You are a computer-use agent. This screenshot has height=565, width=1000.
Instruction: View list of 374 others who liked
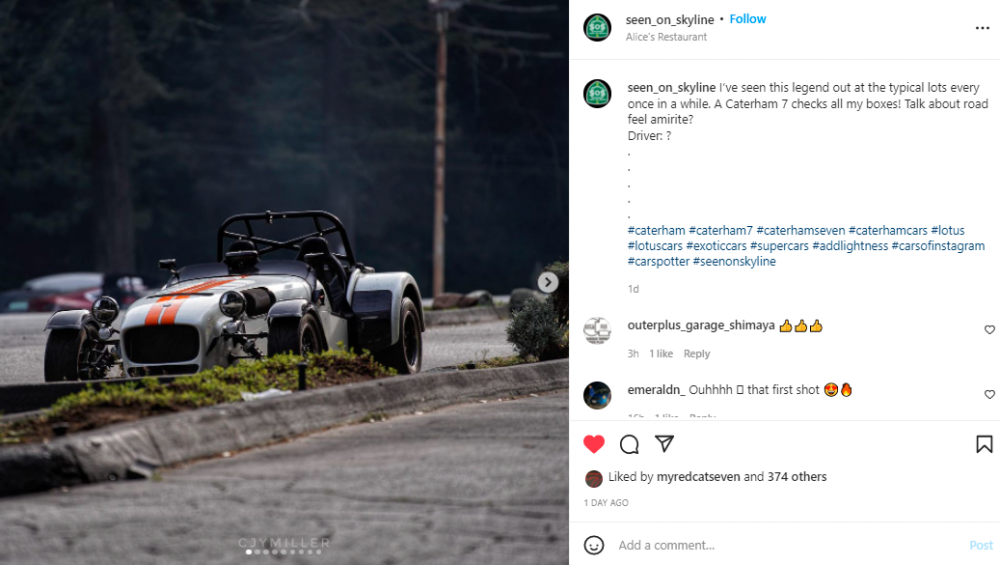(797, 476)
